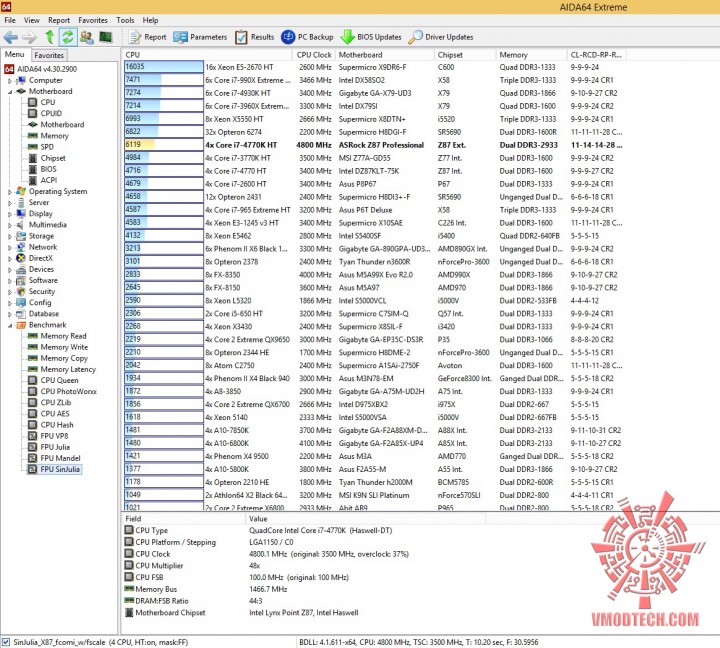Image resolution: width=720 pixels, height=648 pixels.
Task: Open Parameters from the toolbar
Action: point(200,37)
